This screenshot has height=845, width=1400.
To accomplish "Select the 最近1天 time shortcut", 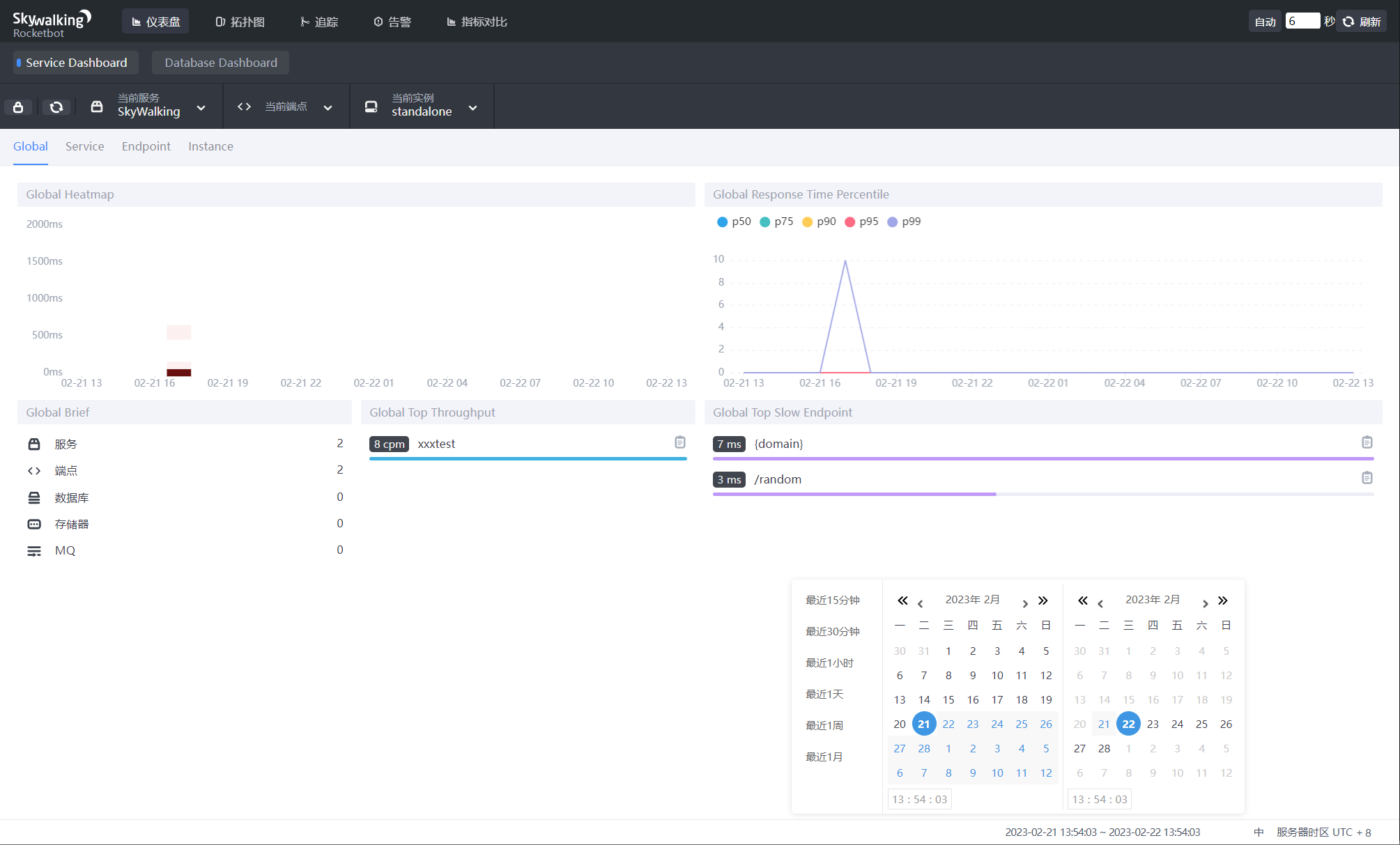I will [824, 694].
